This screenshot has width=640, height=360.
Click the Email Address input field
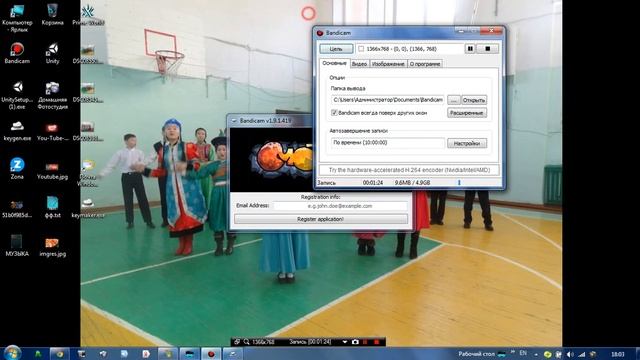340,206
